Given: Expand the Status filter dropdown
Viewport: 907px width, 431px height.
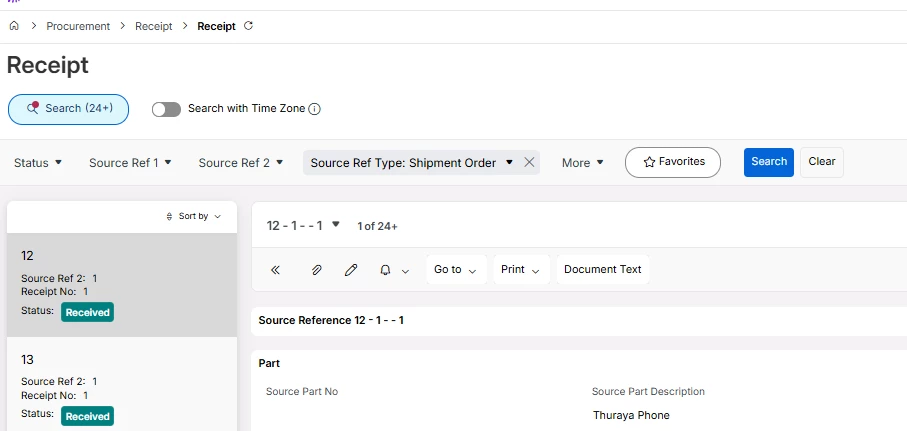Looking at the screenshot, I should (38, 163).
